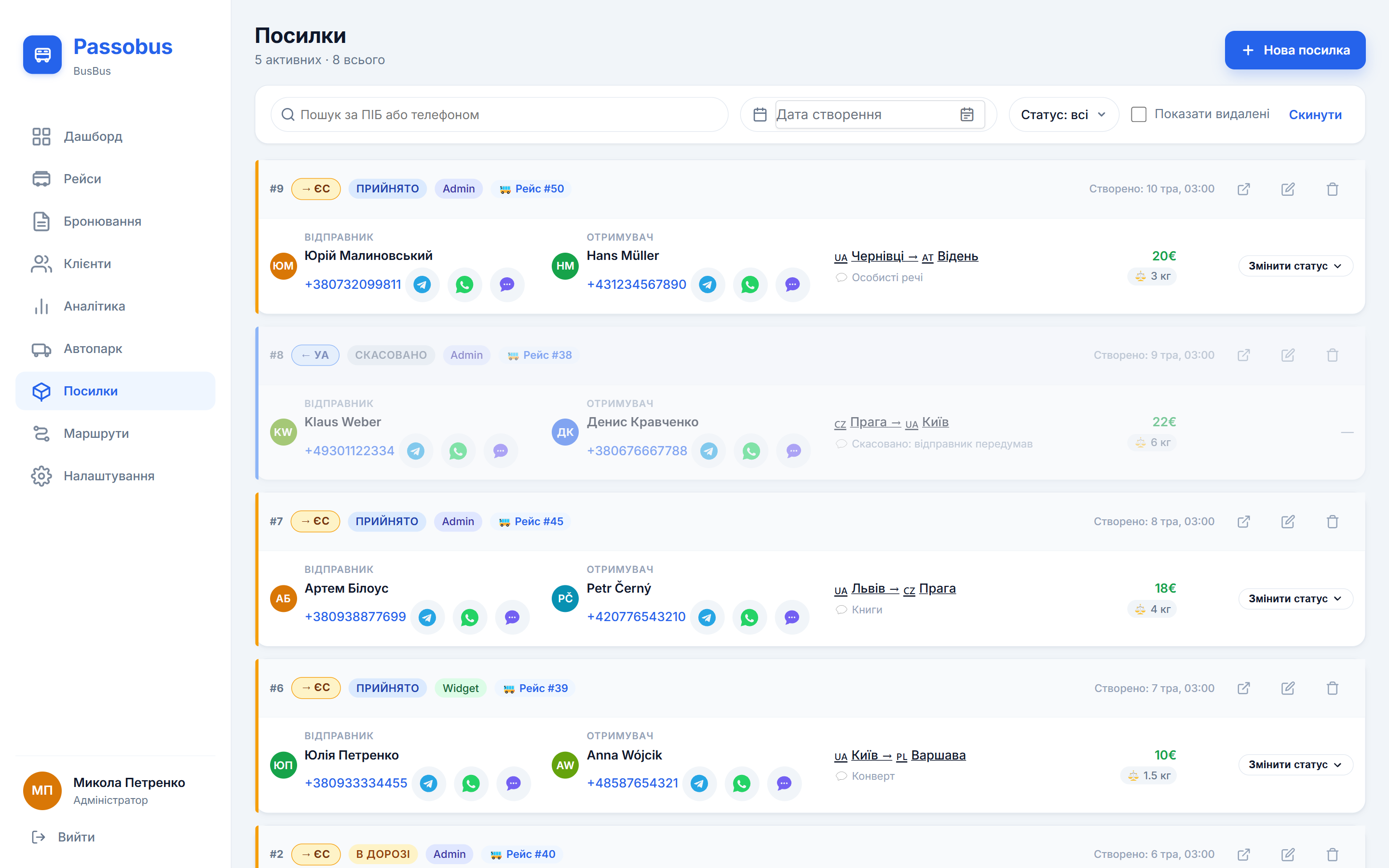Open Клієнти from the sidebar
The width and height of the screenshot is (1389, 868).
(115, 264)
